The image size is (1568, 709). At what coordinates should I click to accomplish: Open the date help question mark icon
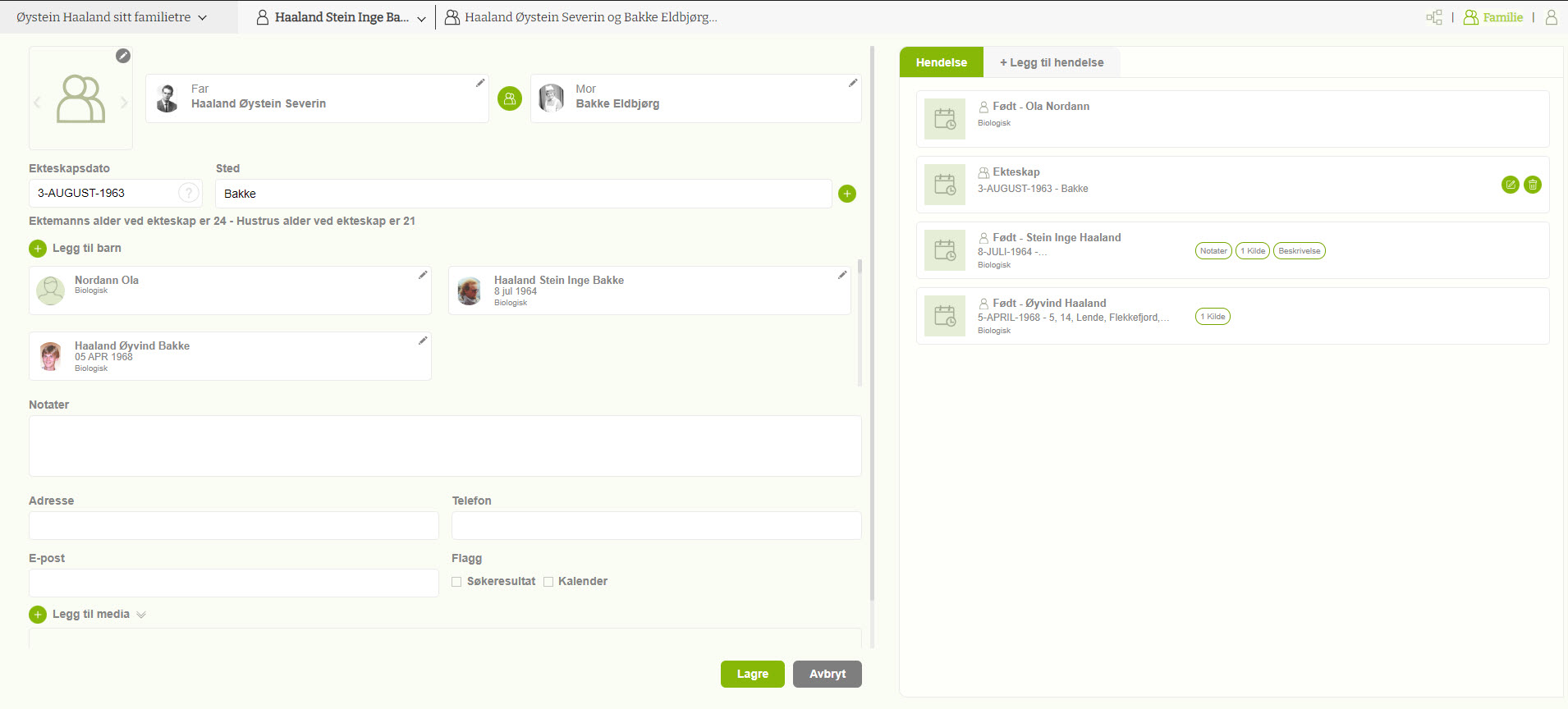(189, 193)
